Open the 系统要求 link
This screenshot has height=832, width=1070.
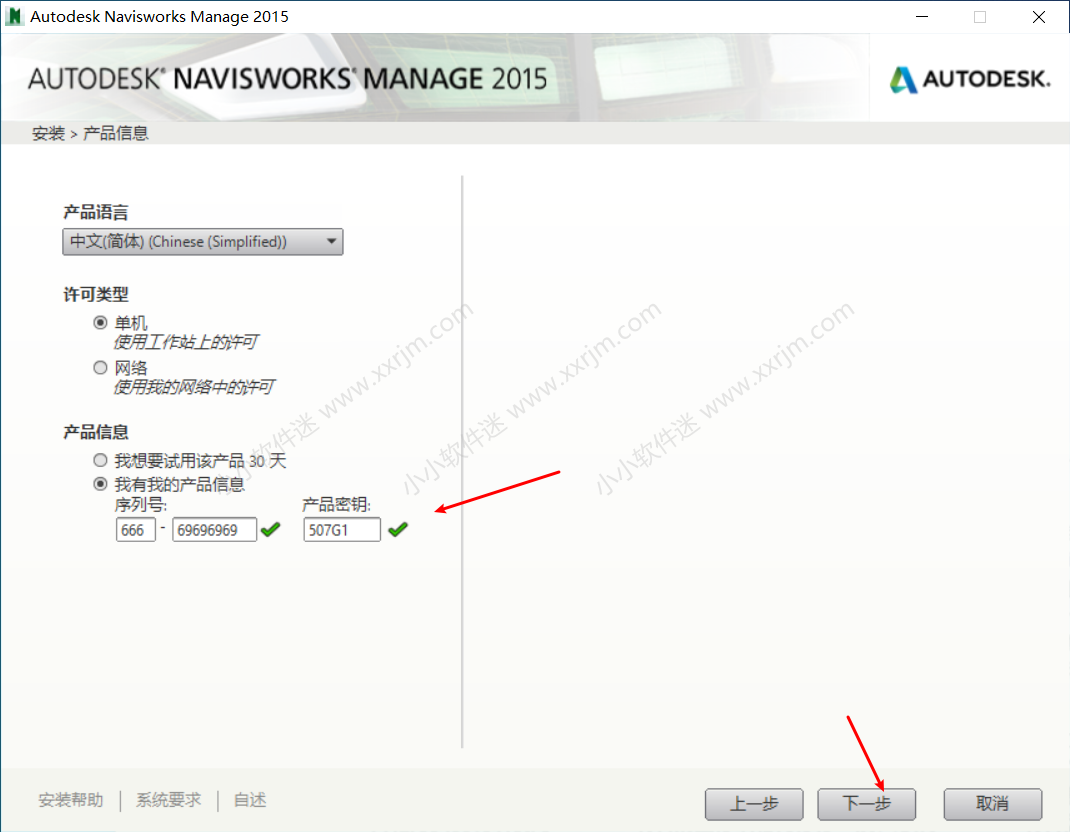tap(168, 800)
